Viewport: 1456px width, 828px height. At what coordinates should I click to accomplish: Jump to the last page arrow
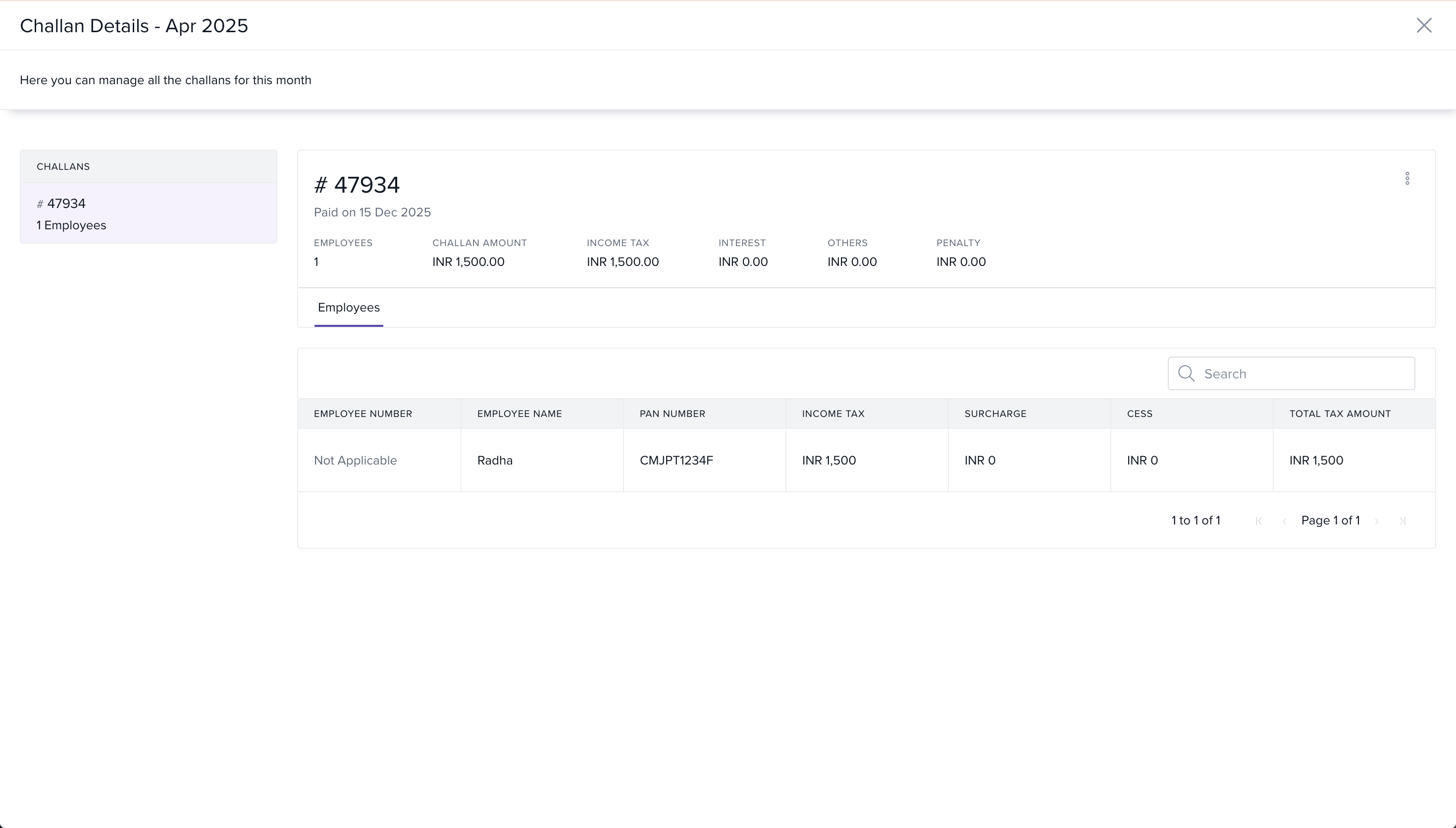coord(1403,521)
